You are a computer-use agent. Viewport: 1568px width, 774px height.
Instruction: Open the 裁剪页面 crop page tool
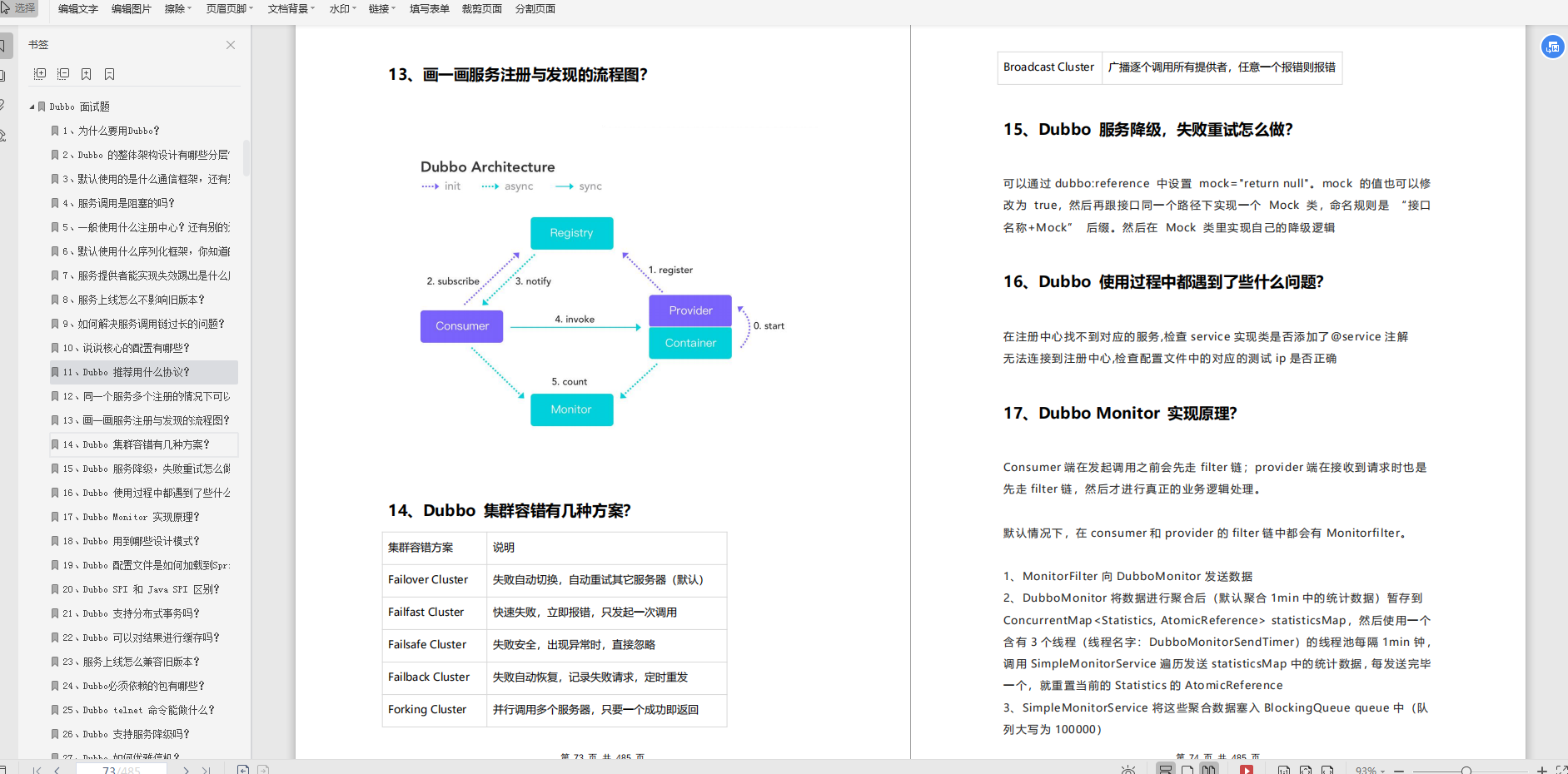coord(482,9)
